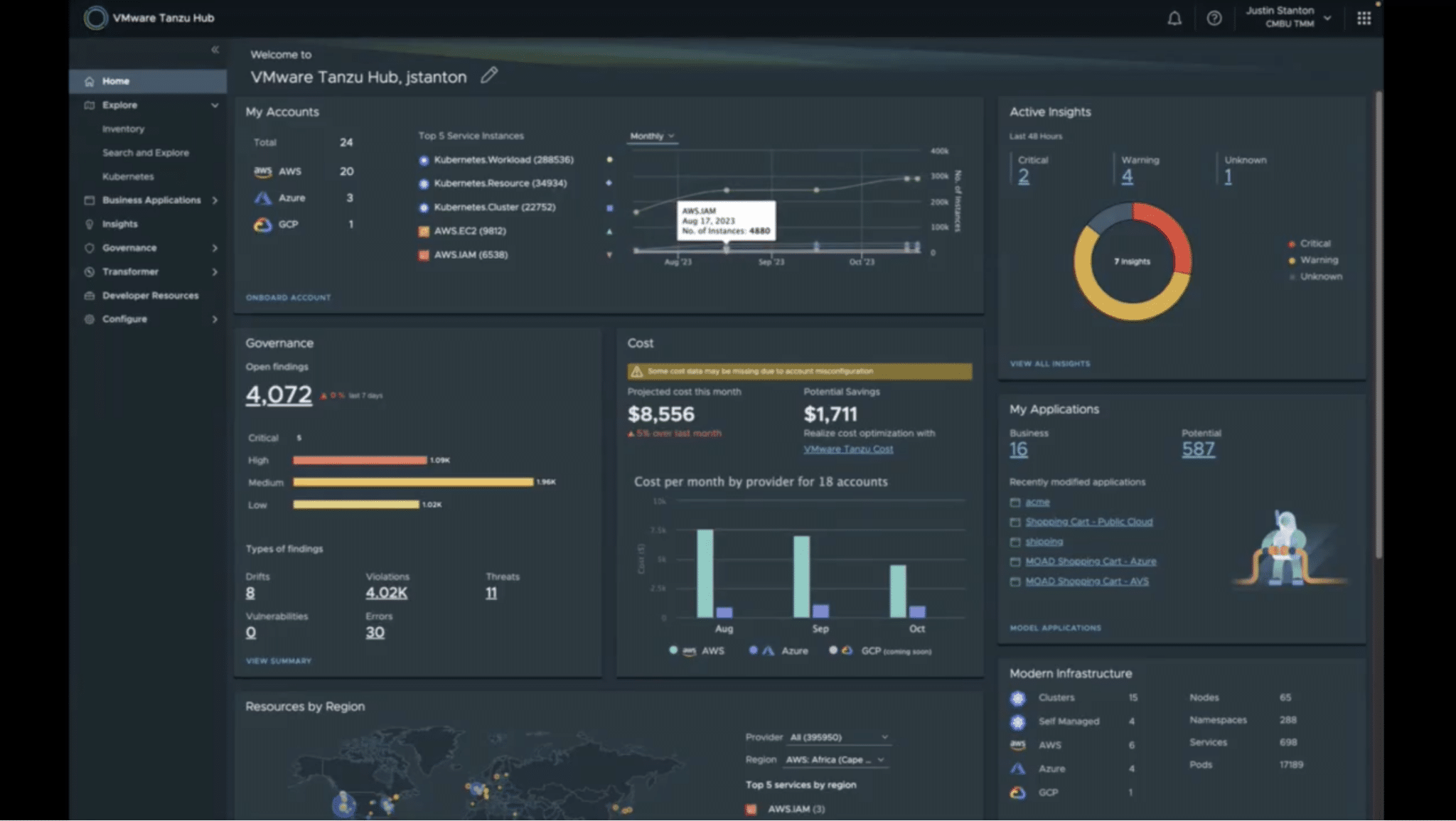Click the Developer Resources sidebar icon
1456x821 pixels.
click(90, 296)
